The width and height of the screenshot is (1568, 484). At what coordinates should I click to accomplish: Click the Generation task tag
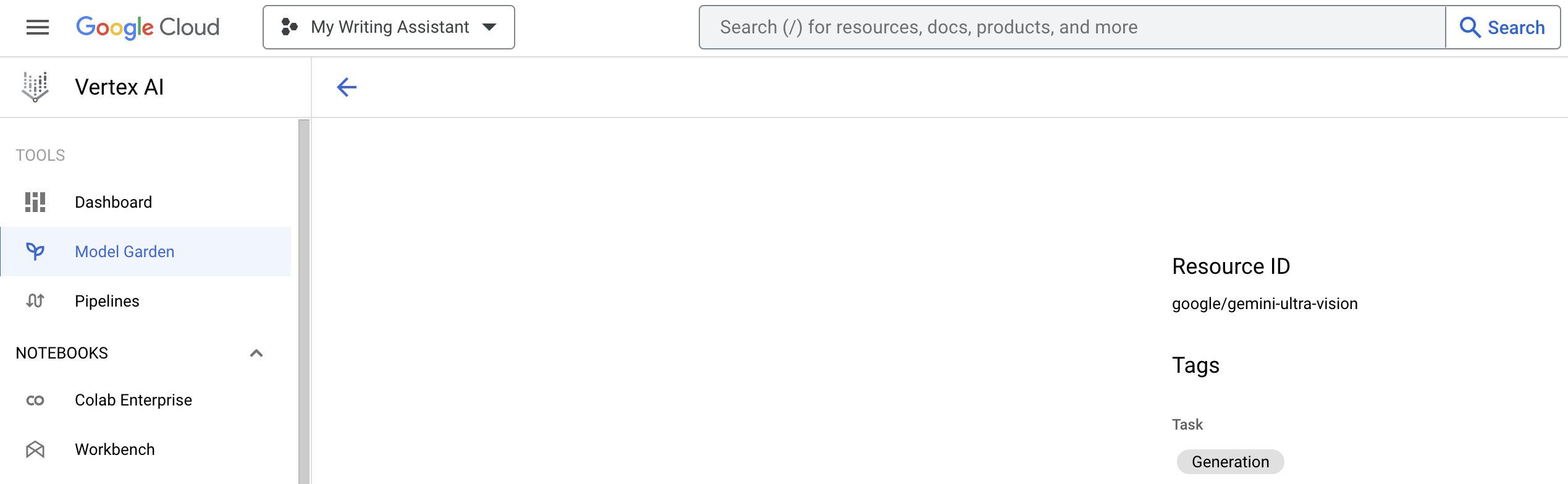(x=1230, y=462)
